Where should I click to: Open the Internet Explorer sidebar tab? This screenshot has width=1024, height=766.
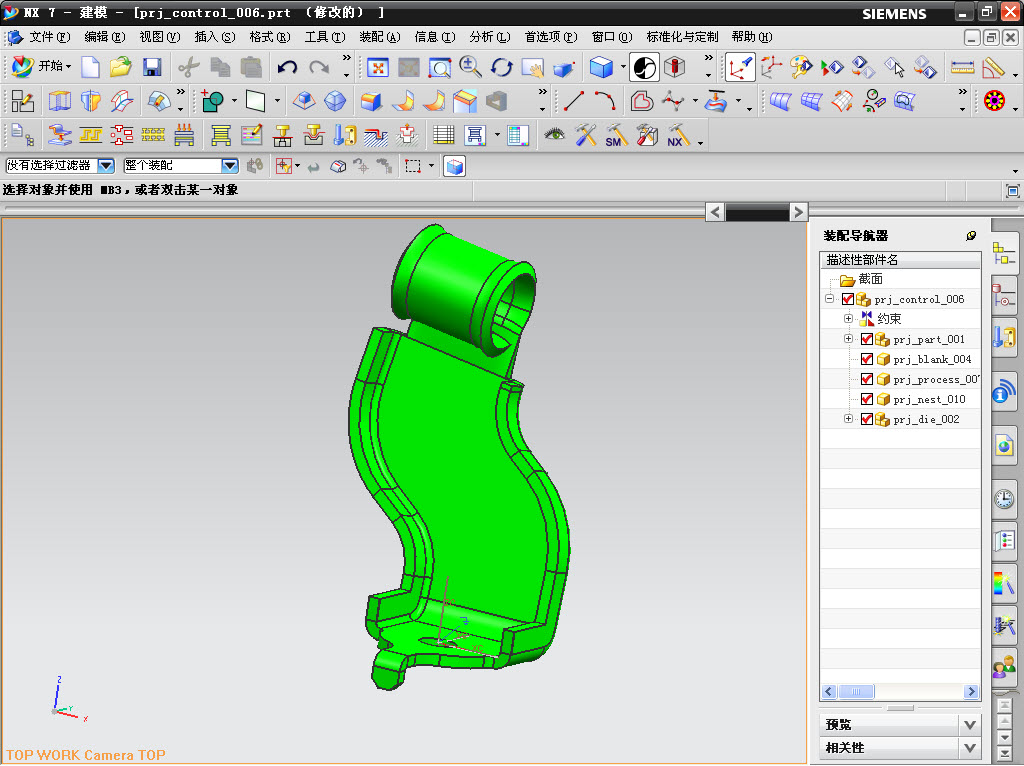tap(1004, 446)
